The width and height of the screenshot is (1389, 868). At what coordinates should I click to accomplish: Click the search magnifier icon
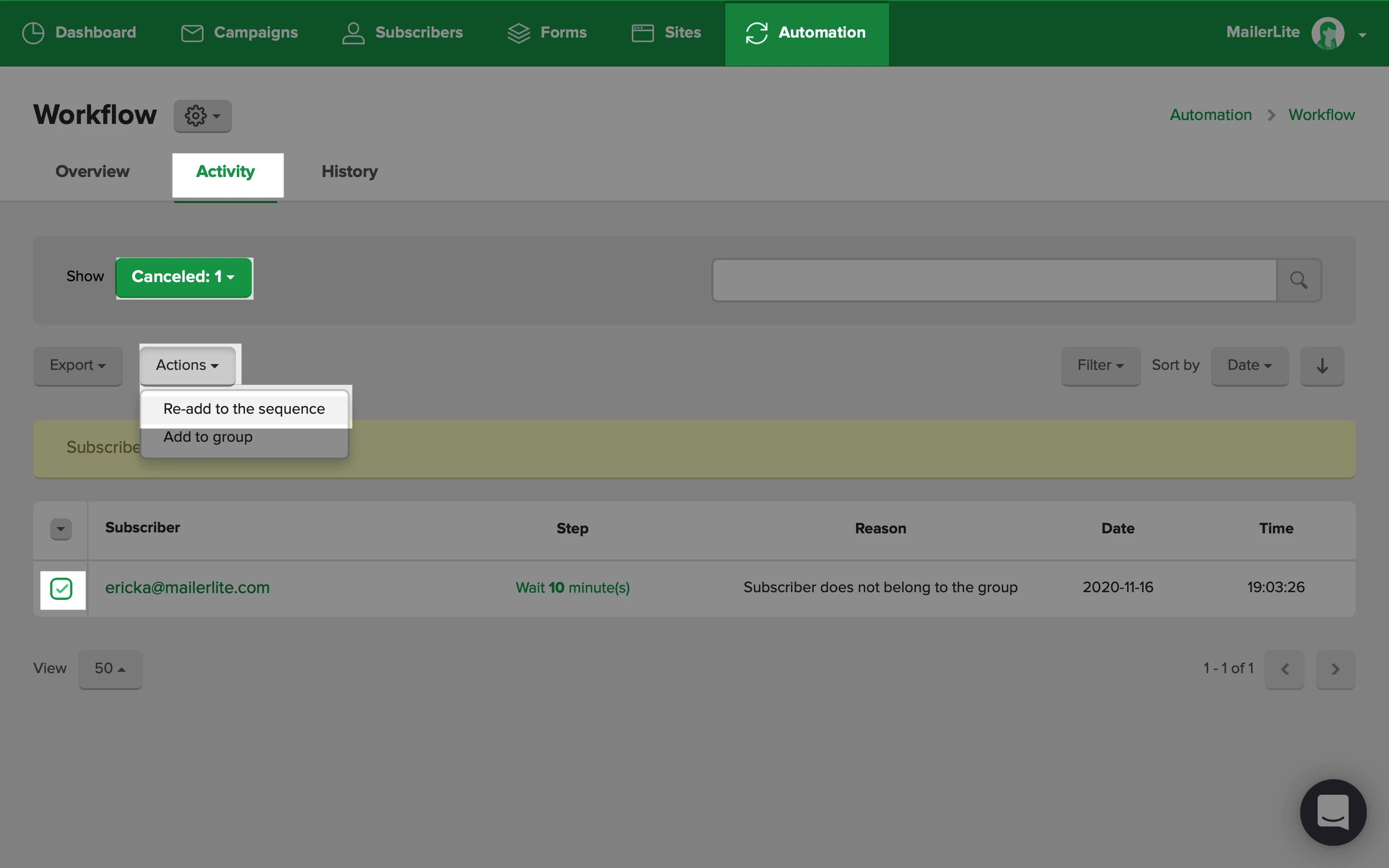pyautogui.click(x=1298, y=280)
